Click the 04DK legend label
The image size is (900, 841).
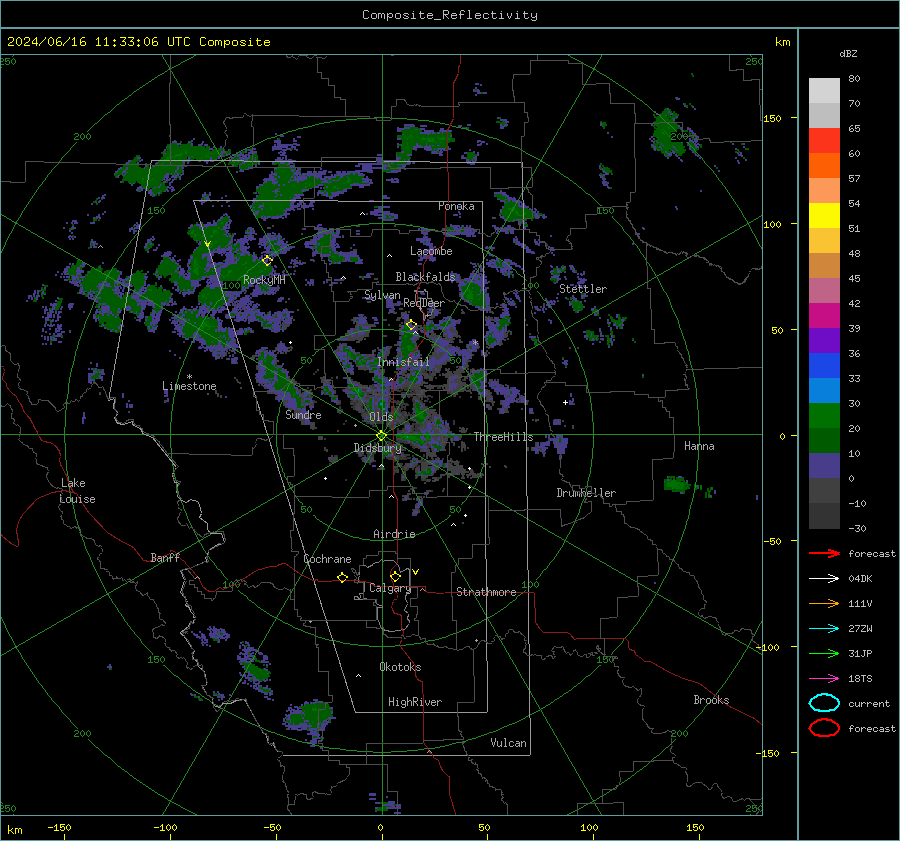pos(860,579)
